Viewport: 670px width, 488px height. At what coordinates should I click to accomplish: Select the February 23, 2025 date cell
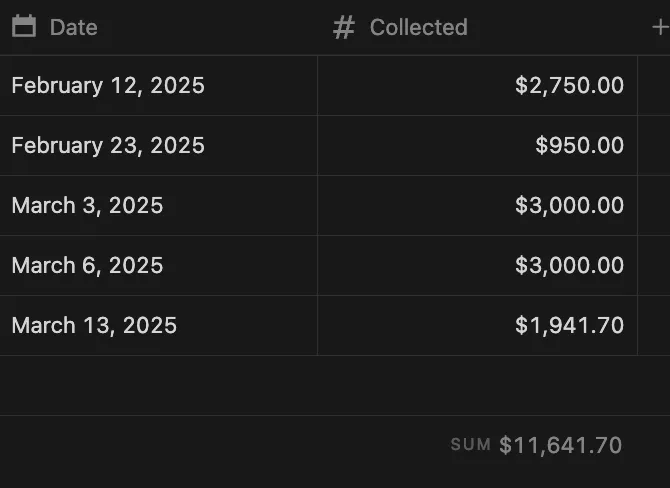click(x=159, y=145)
